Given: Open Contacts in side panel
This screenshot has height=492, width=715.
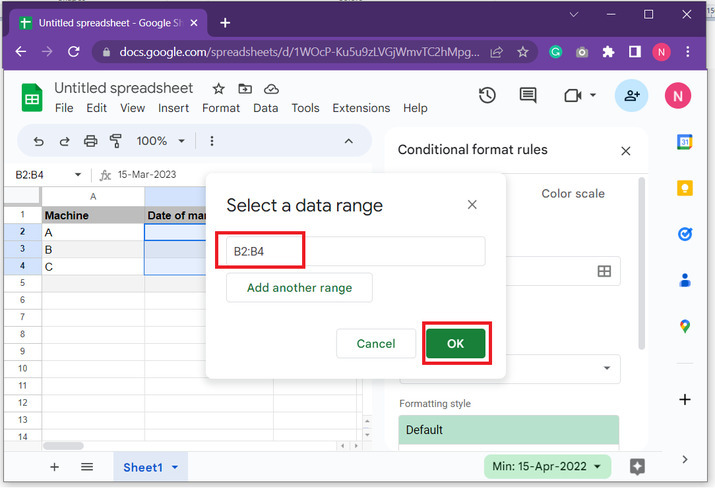Looking at the screenshot, I should point(684,280).
